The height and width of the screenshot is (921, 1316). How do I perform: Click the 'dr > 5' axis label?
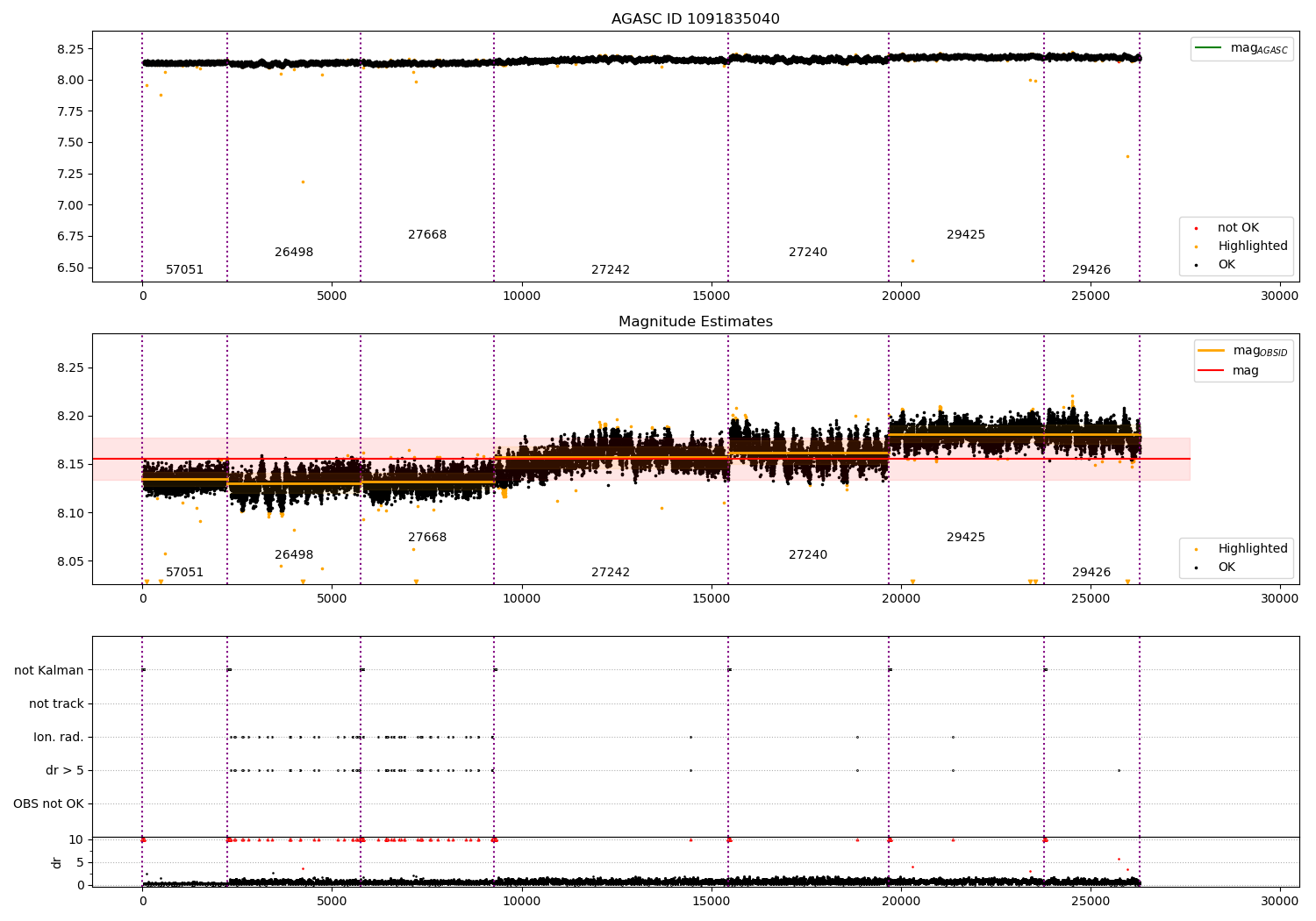coord(65,771)
